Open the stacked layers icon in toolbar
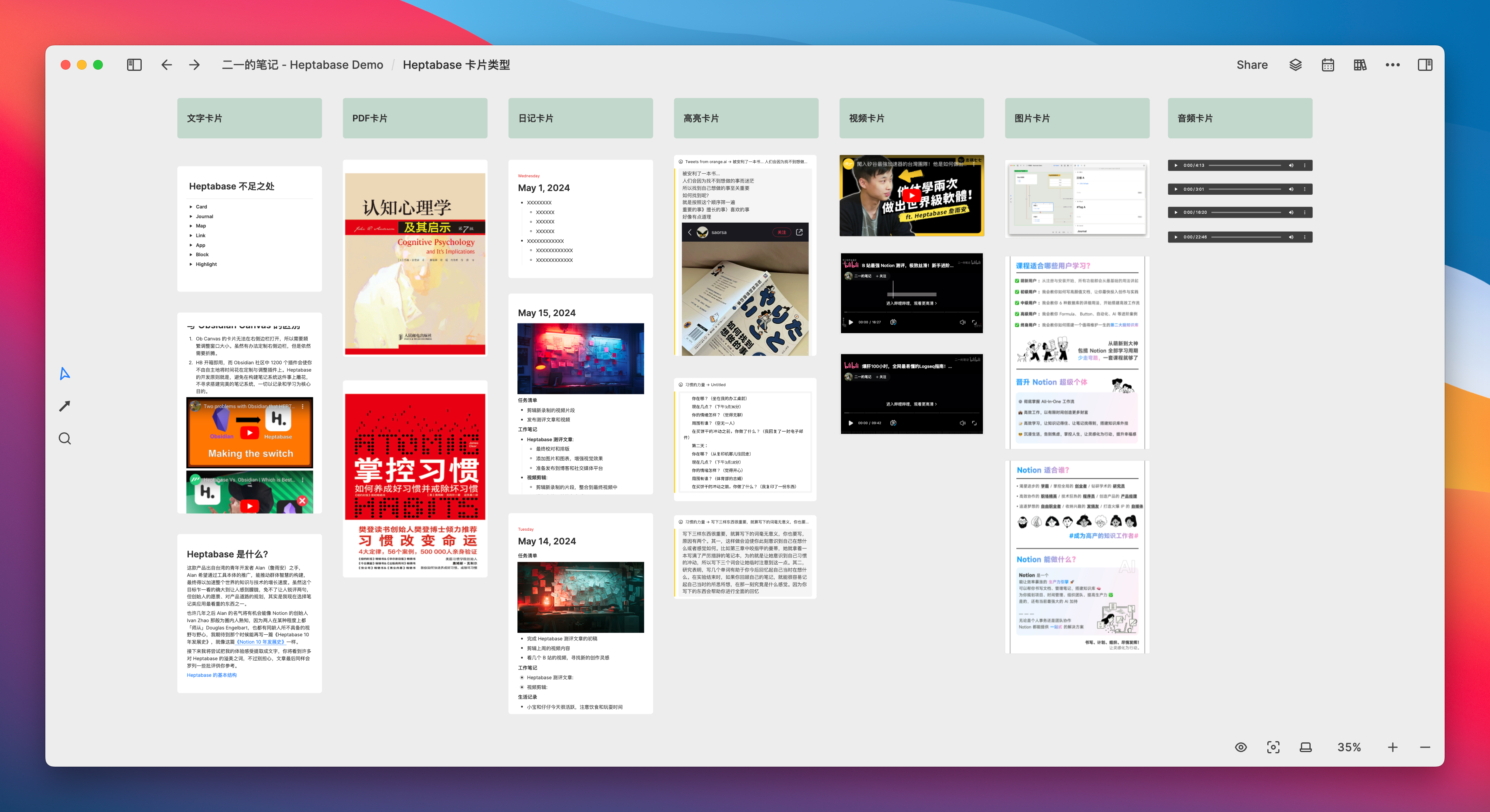The image size is (1490, 812). (x=1296, y=65)
